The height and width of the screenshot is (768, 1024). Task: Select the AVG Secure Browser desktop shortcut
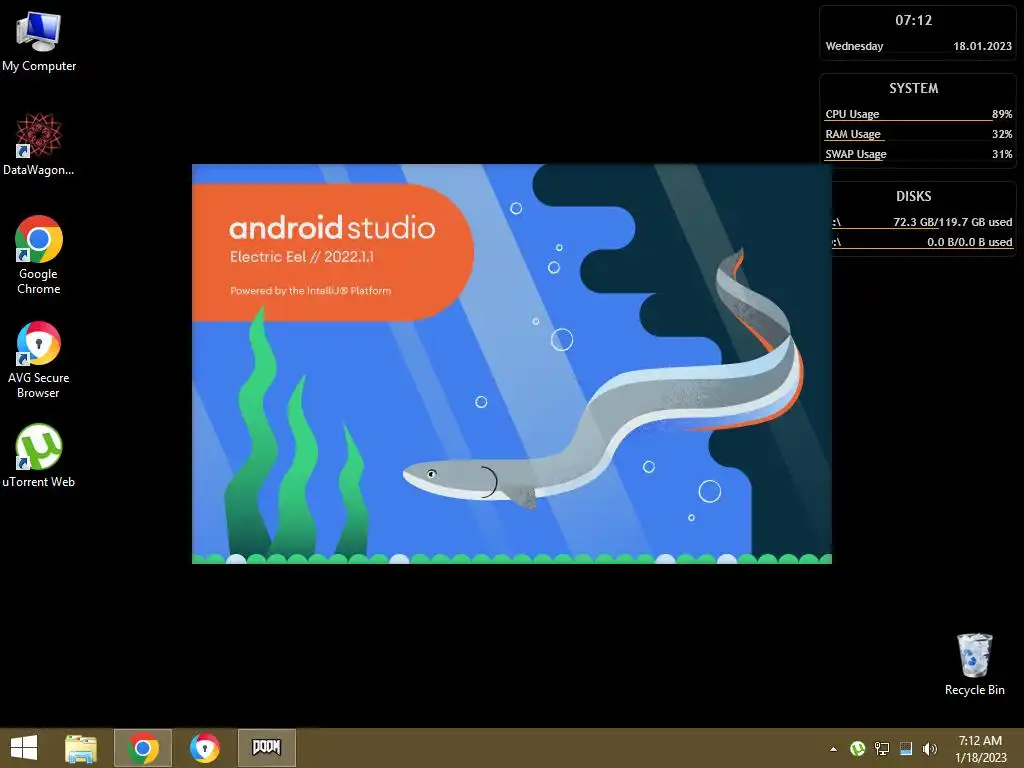[39, 360]
